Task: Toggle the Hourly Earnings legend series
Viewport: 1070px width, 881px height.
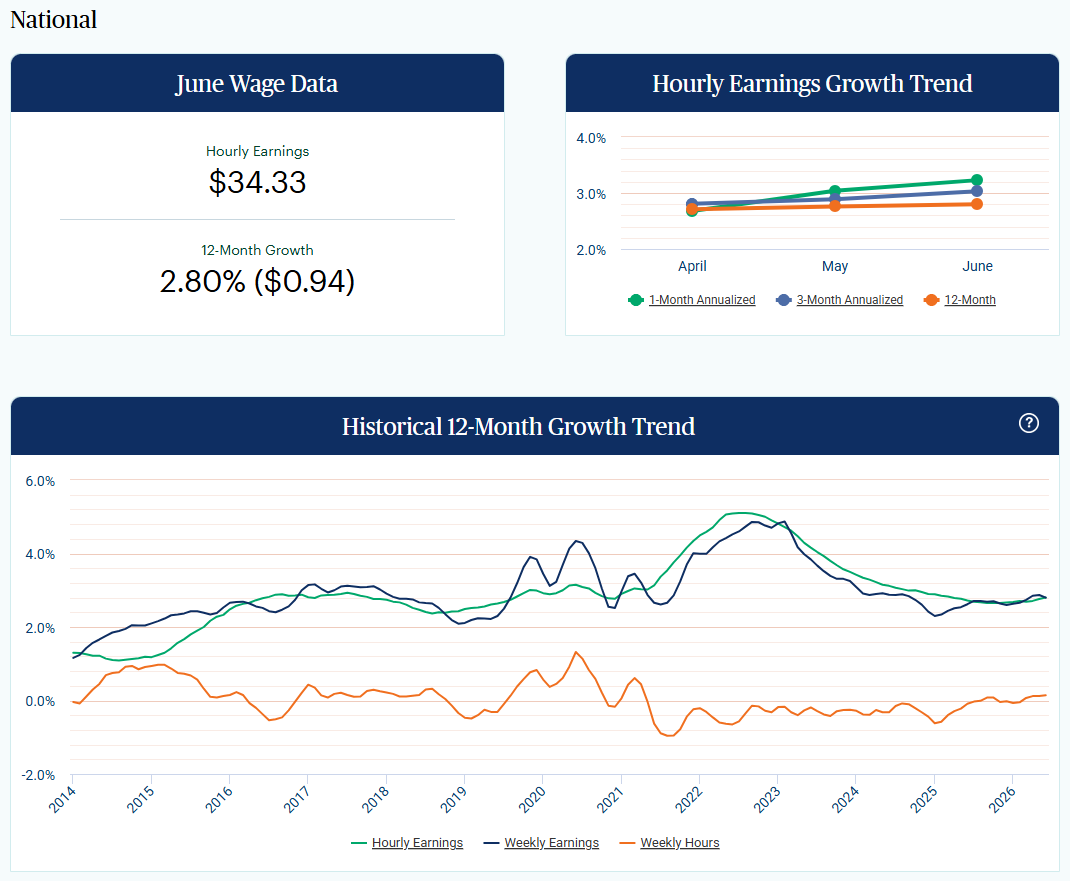Action: coord(407,843)
